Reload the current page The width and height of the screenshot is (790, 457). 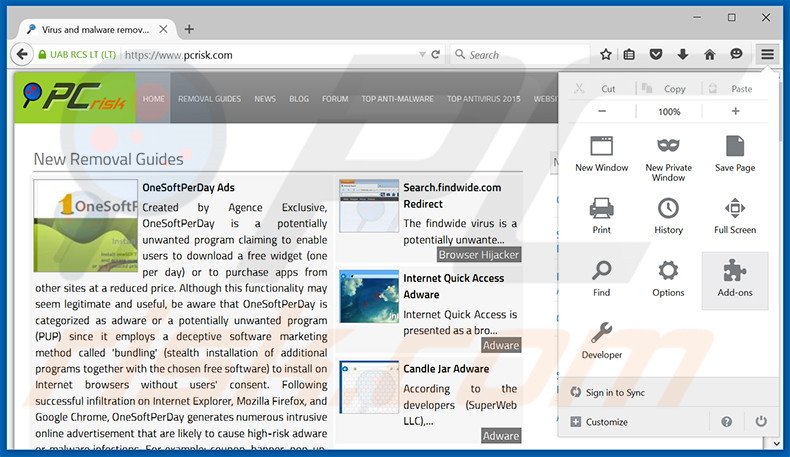click(436, 54)
